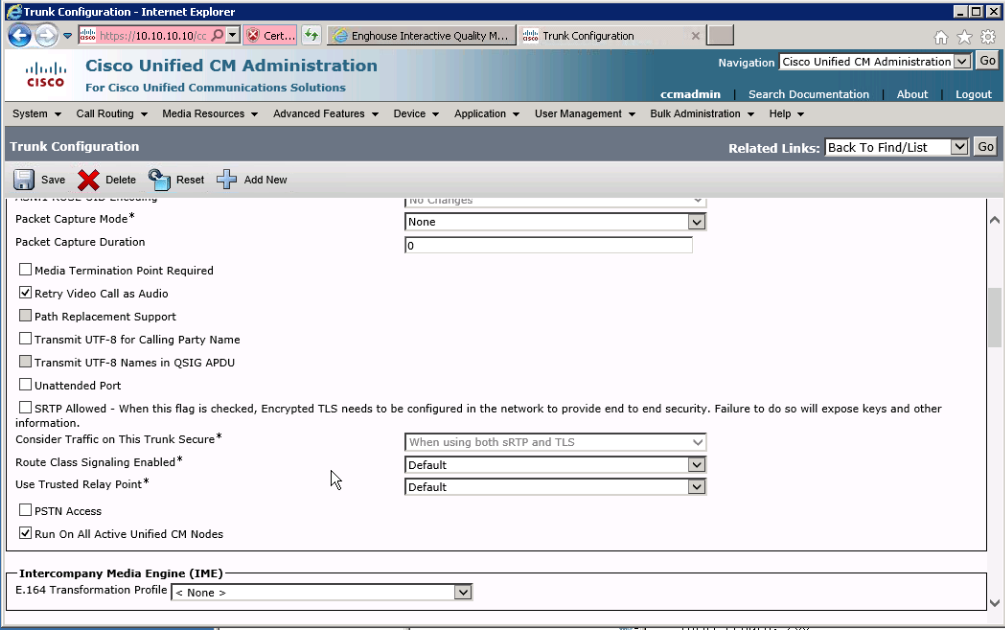Click the About link
The image size is (1005, 630).
(x=912, y=94)
